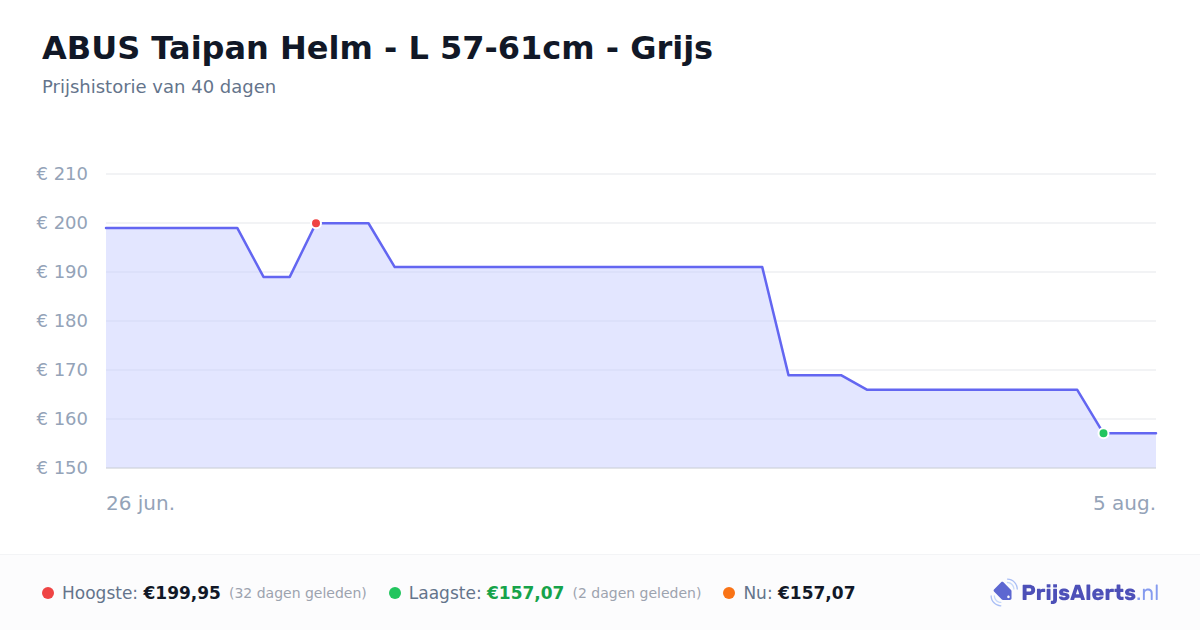The height and width of the screenshot is (630, 1200).
Task: Click the € 150 axis label
Action: (x=62, y=468)
